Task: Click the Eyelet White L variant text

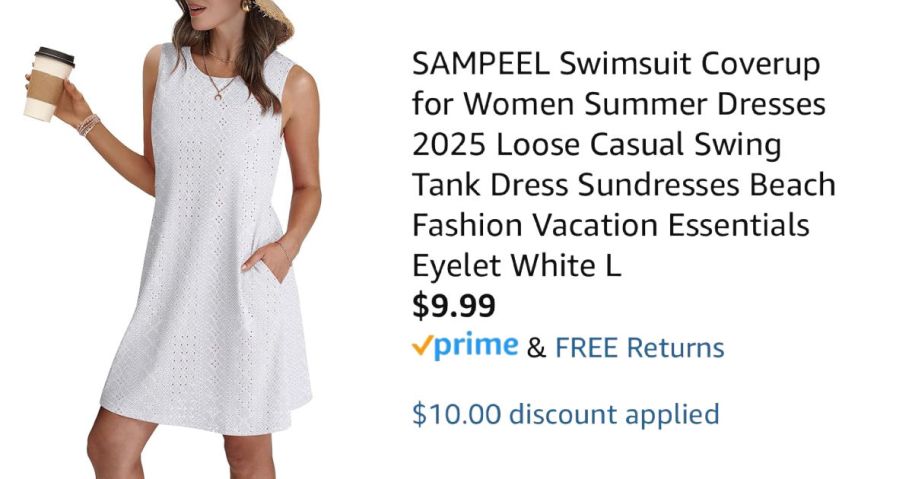Action: 516,265
